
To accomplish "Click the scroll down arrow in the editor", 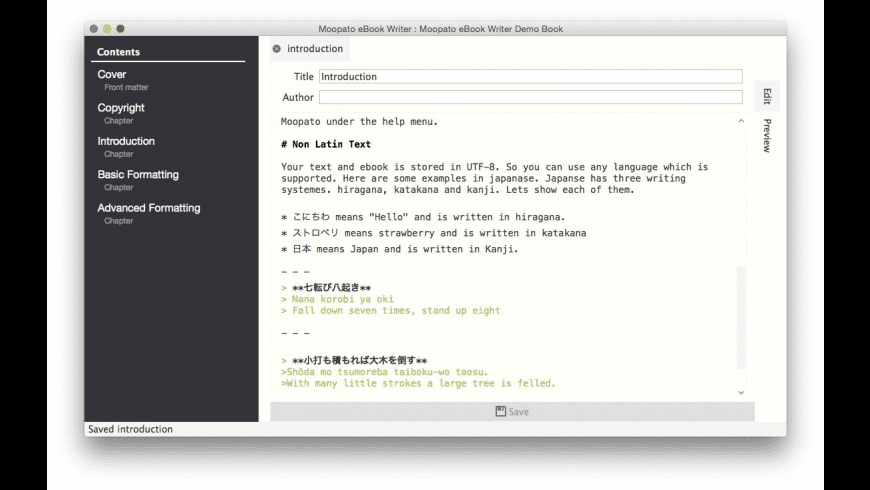I will 741,393.
